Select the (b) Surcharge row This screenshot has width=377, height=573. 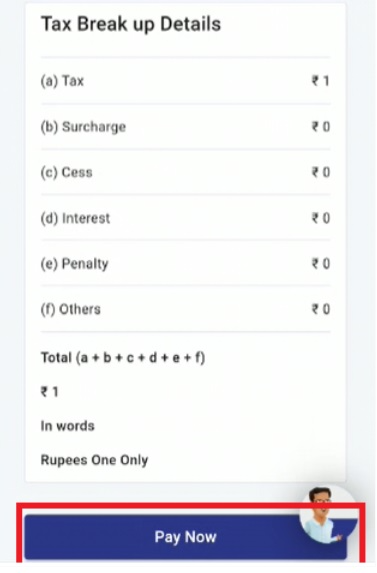[x=185, y=127]
